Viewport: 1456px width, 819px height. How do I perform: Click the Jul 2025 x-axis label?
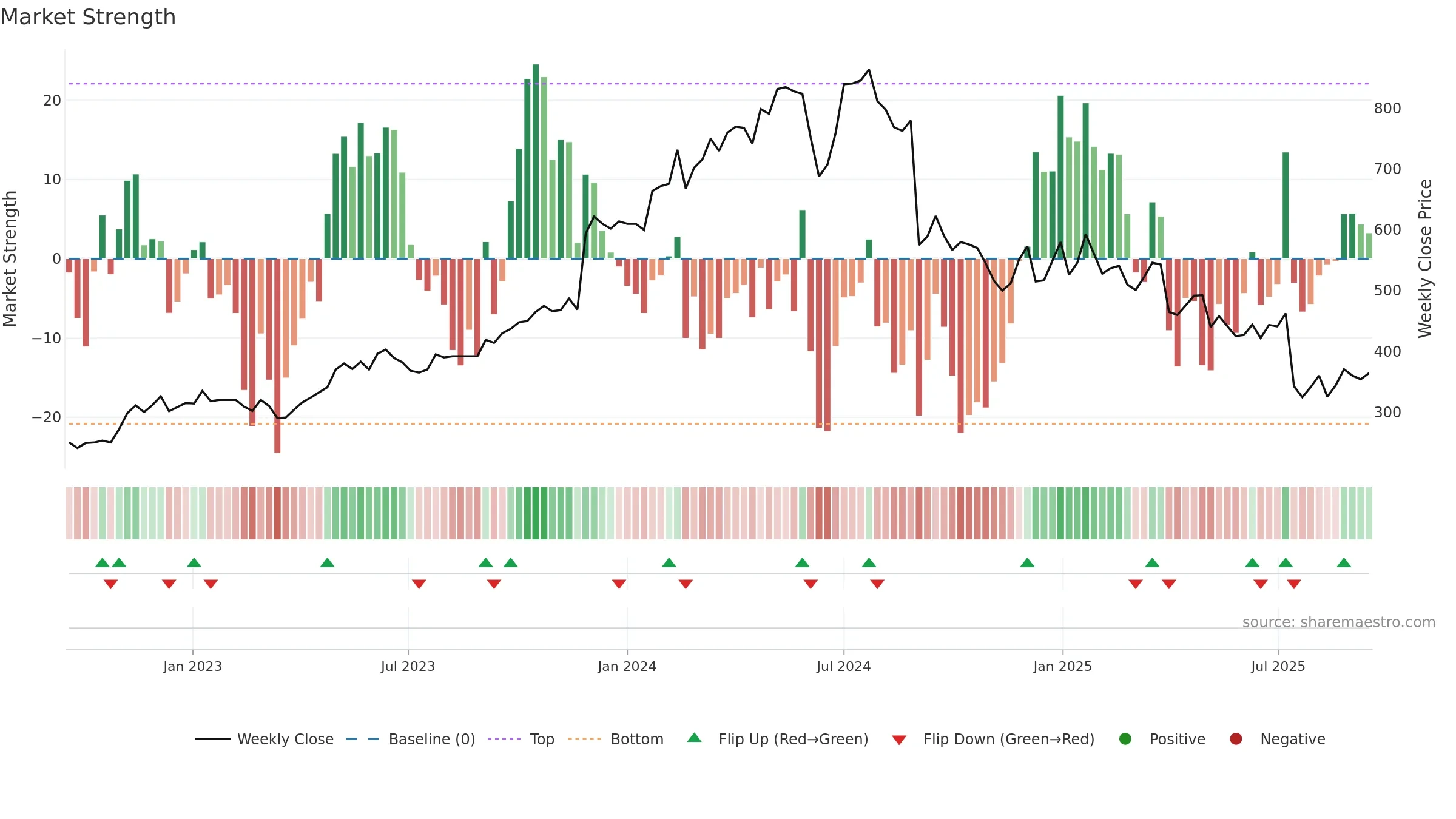[1278, 666]
